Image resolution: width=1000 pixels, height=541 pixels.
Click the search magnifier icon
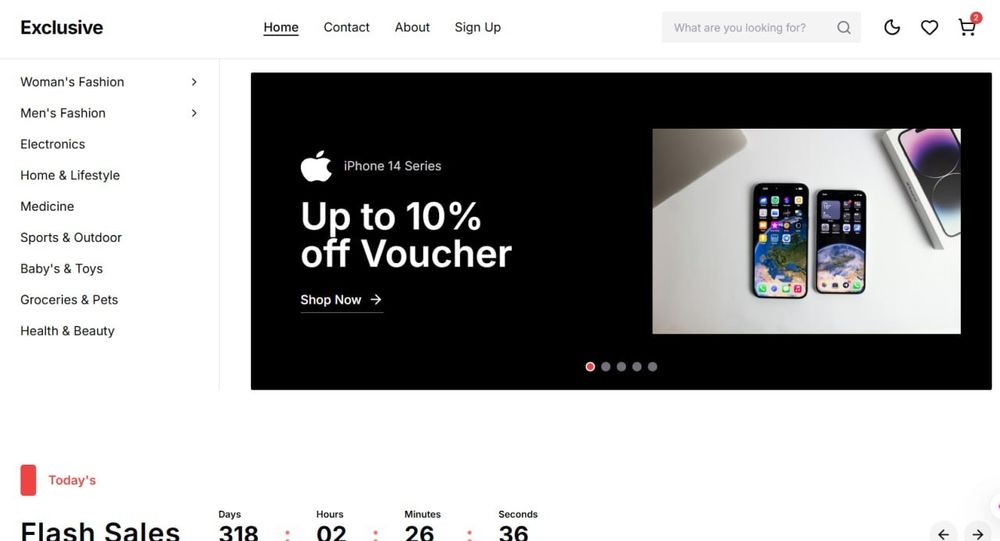pos(844,27)
